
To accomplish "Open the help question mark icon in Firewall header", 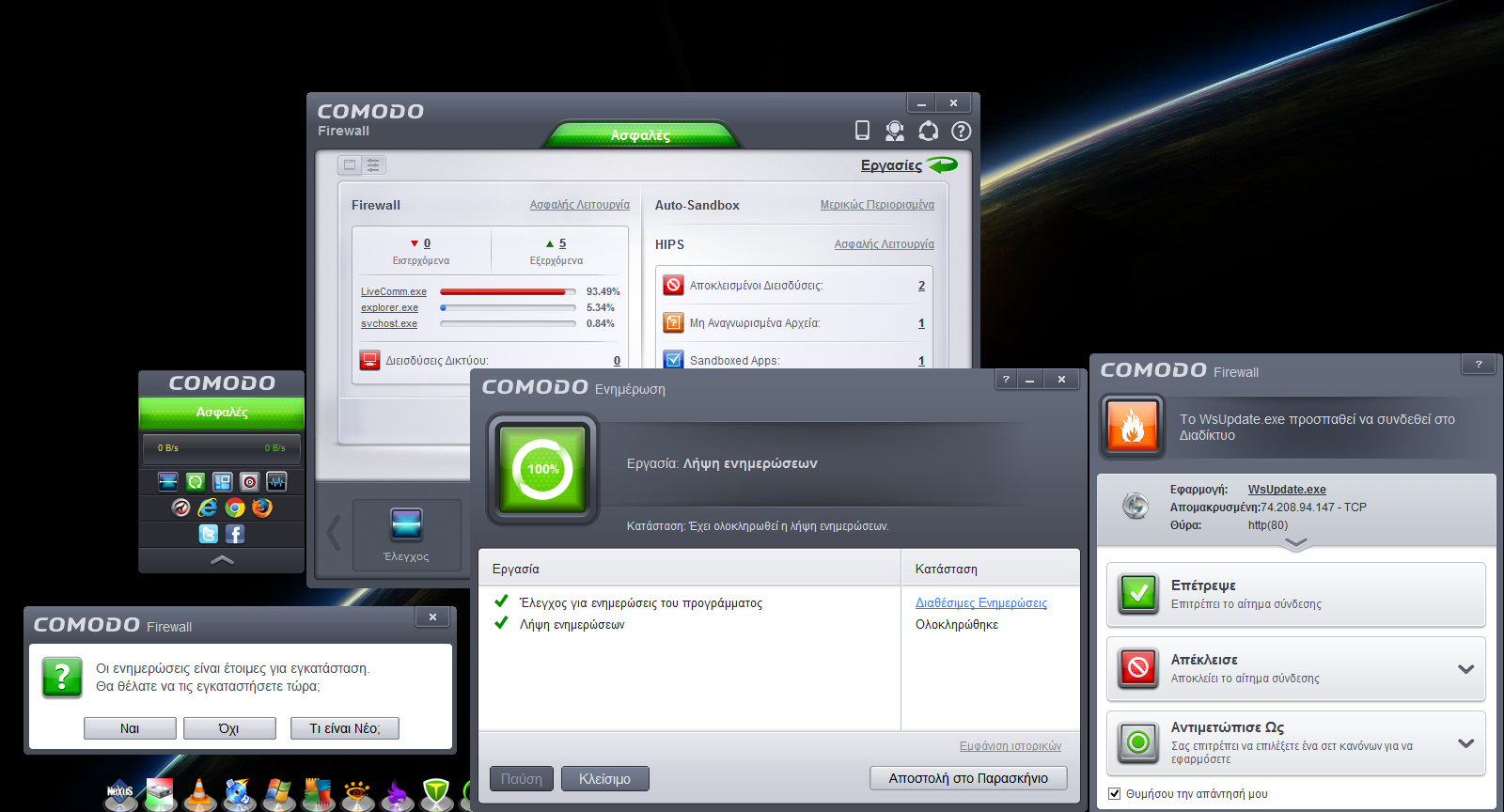I will tap(961, 131).
